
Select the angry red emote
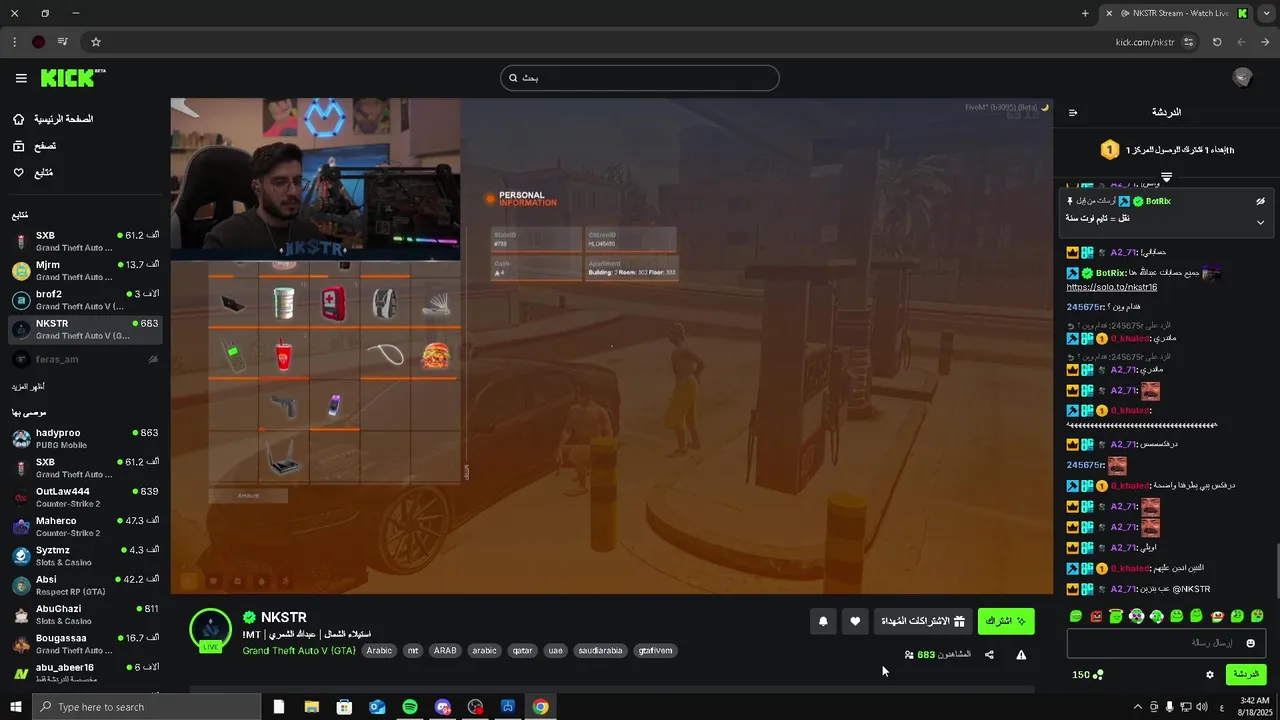1096,616
